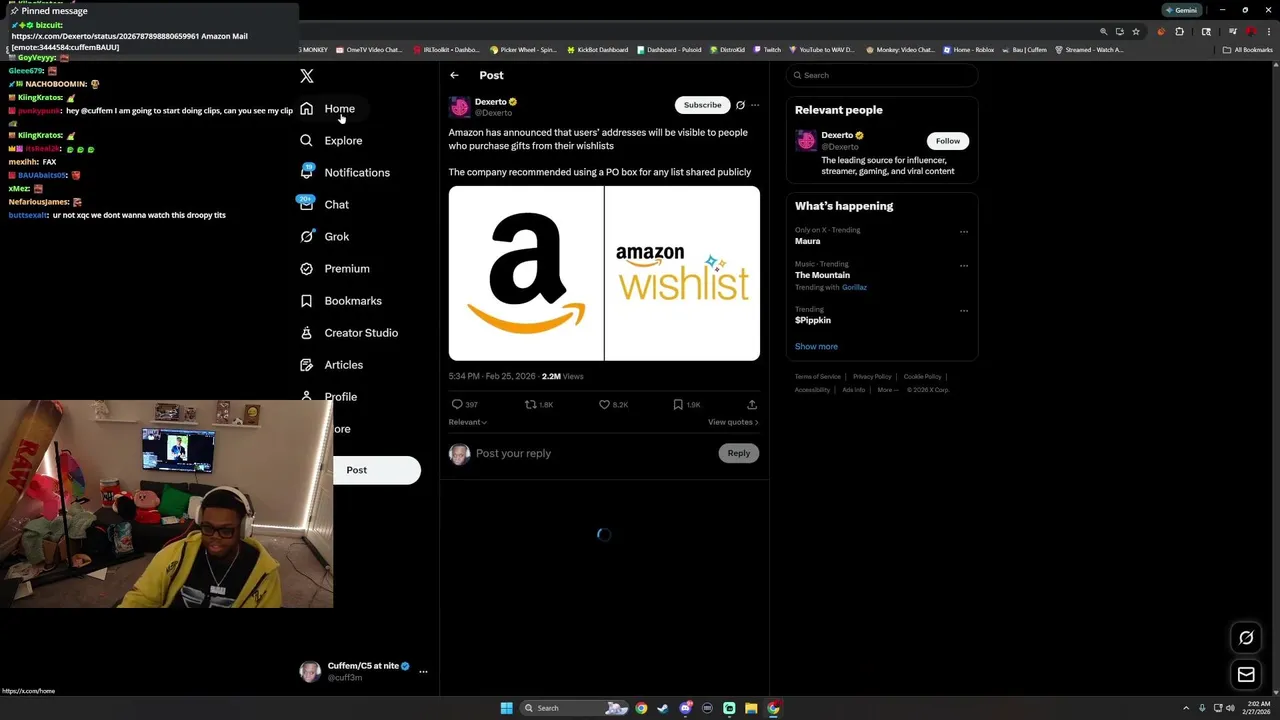Open the DistroKid bookmark

(x=727, y=49)
